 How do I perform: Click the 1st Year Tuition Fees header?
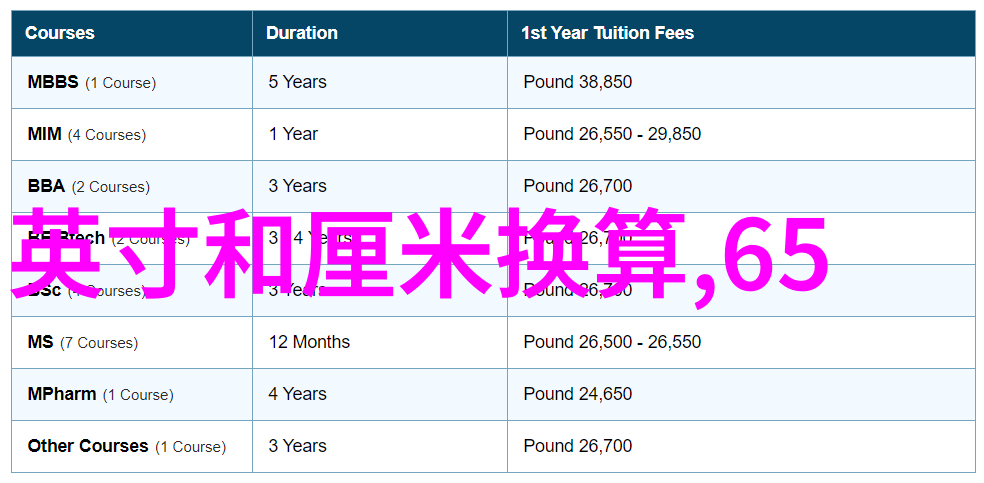(x=607, y=33)
